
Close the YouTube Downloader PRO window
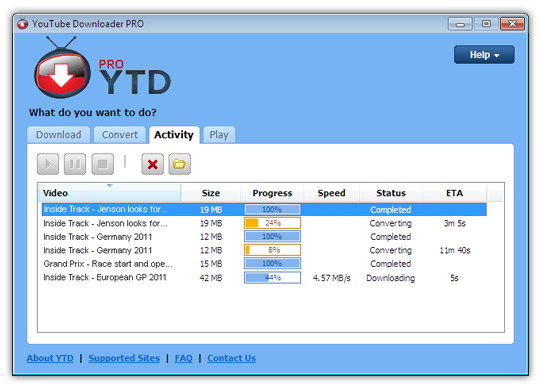click(x=512, y=24)
